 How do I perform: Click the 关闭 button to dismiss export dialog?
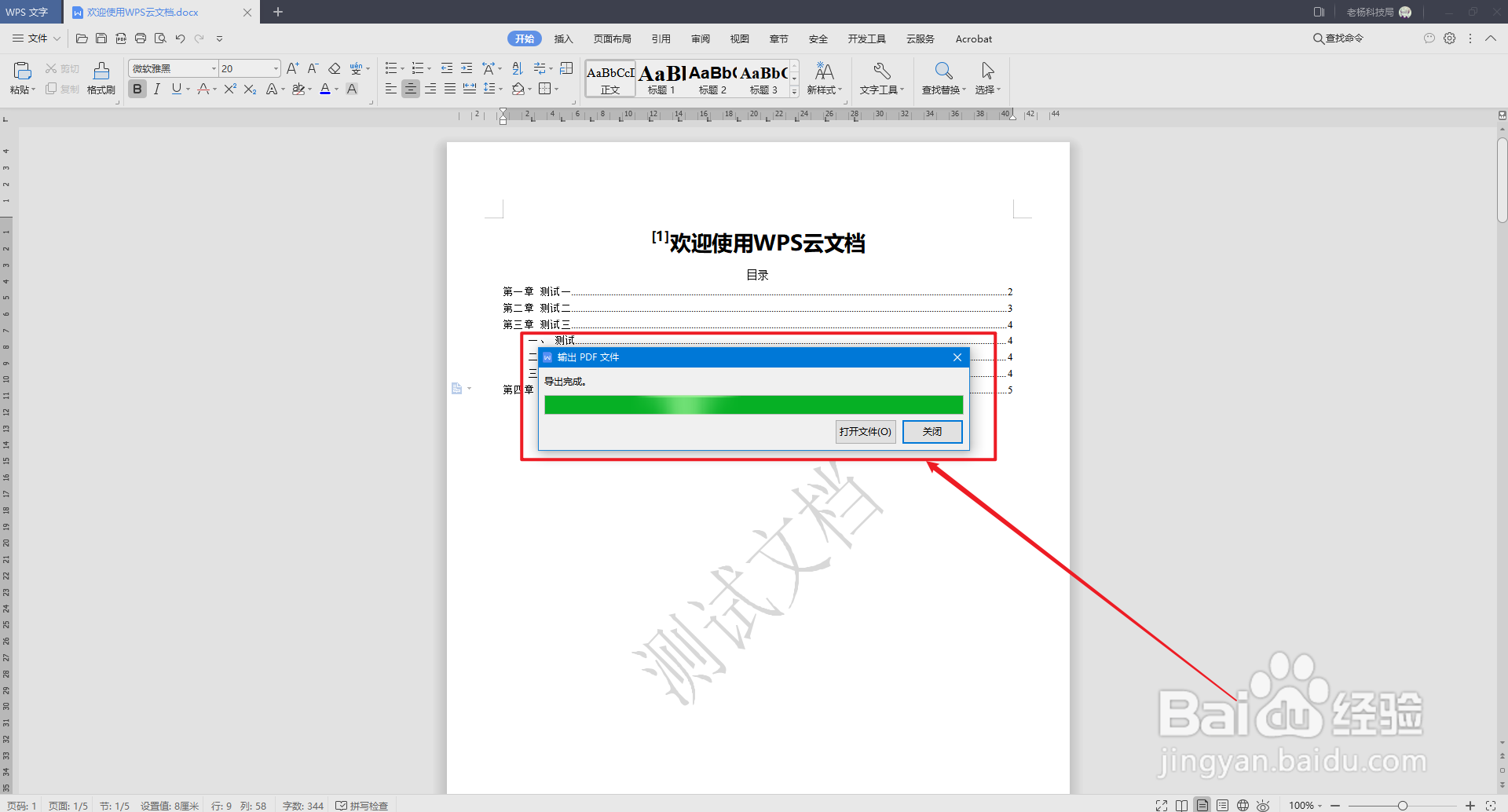point(932,431)
